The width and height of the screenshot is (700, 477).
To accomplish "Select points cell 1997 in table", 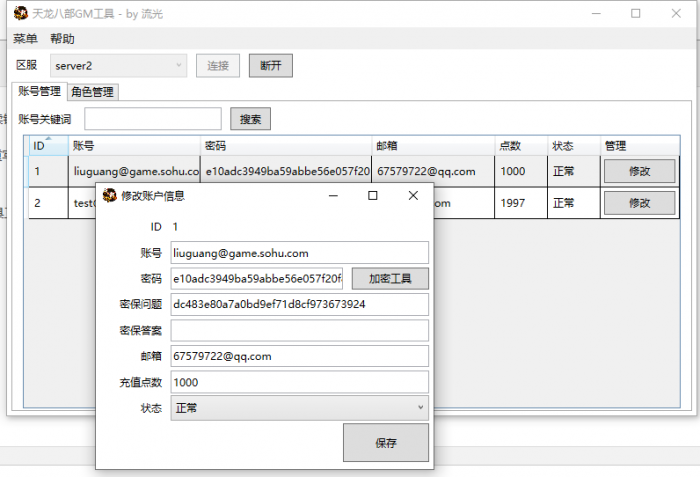I will [521, 203].
